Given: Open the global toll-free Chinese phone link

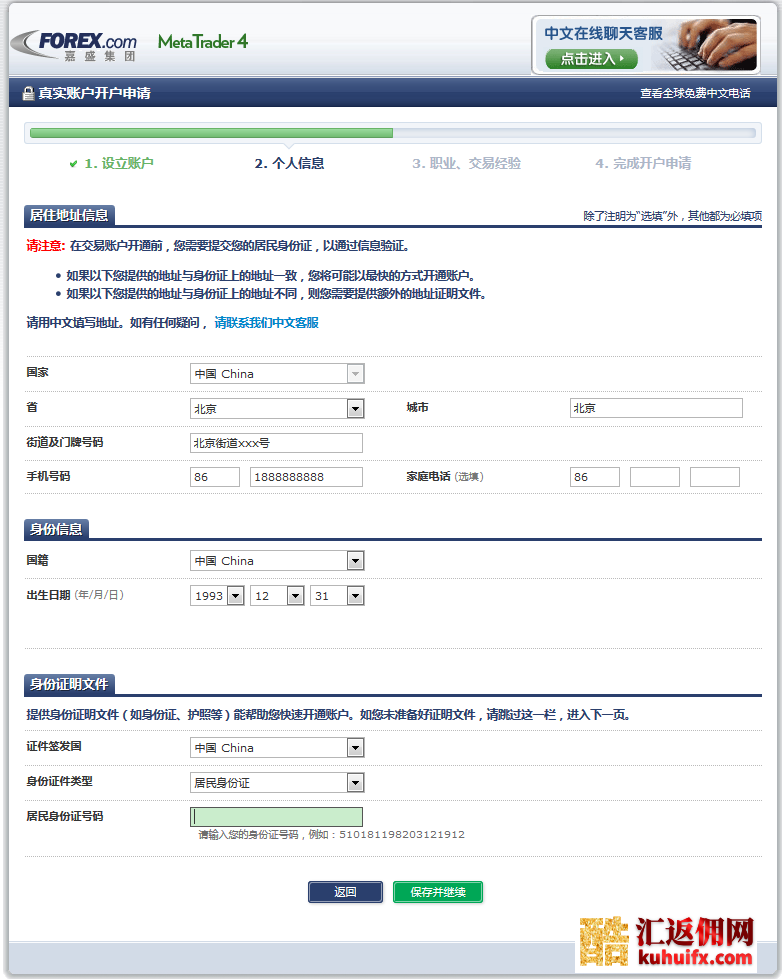Looking at the screenshot, I should pos(695,94).
